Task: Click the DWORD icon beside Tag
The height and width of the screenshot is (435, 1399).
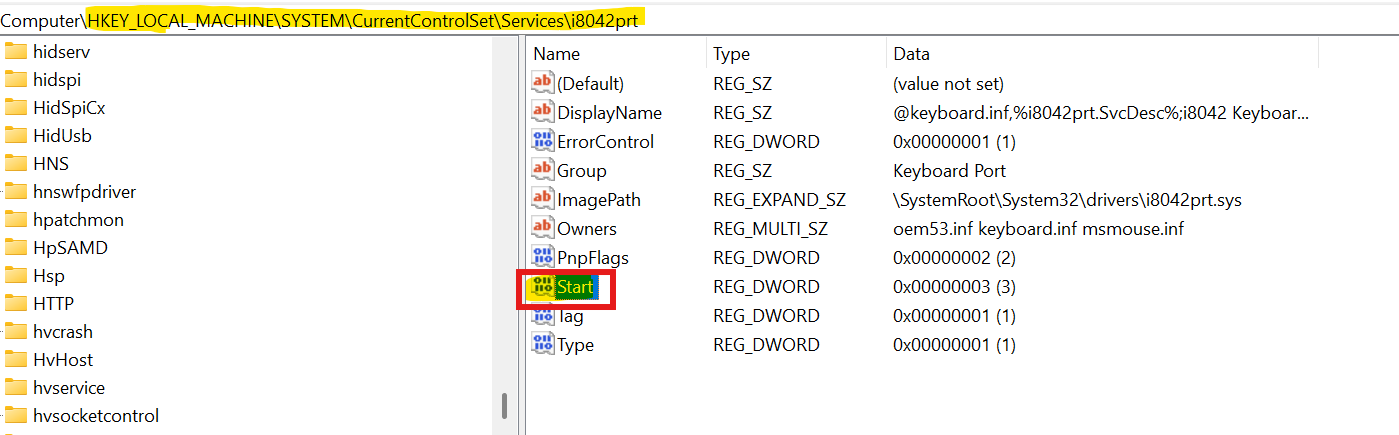Action: [x=543, y=316]
